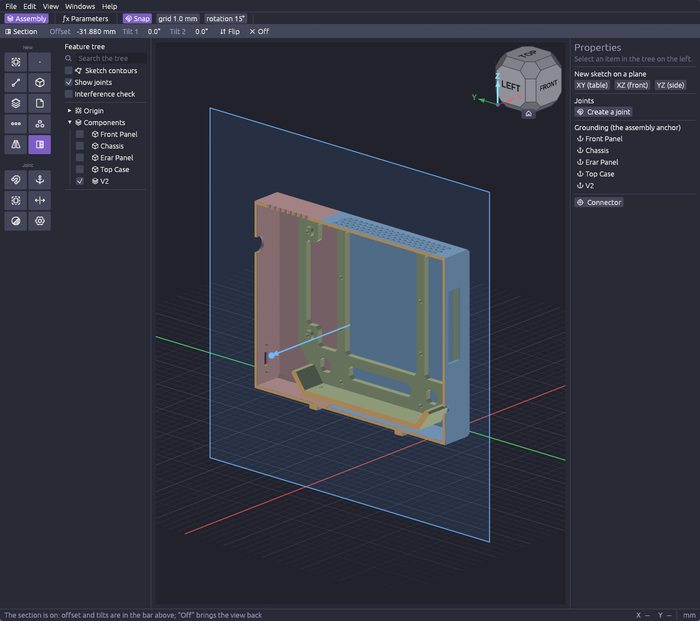The width and height of the screenshot is (700, 621).
Task: Click the Tilt 1 angle value
Action: click(154, 32)
